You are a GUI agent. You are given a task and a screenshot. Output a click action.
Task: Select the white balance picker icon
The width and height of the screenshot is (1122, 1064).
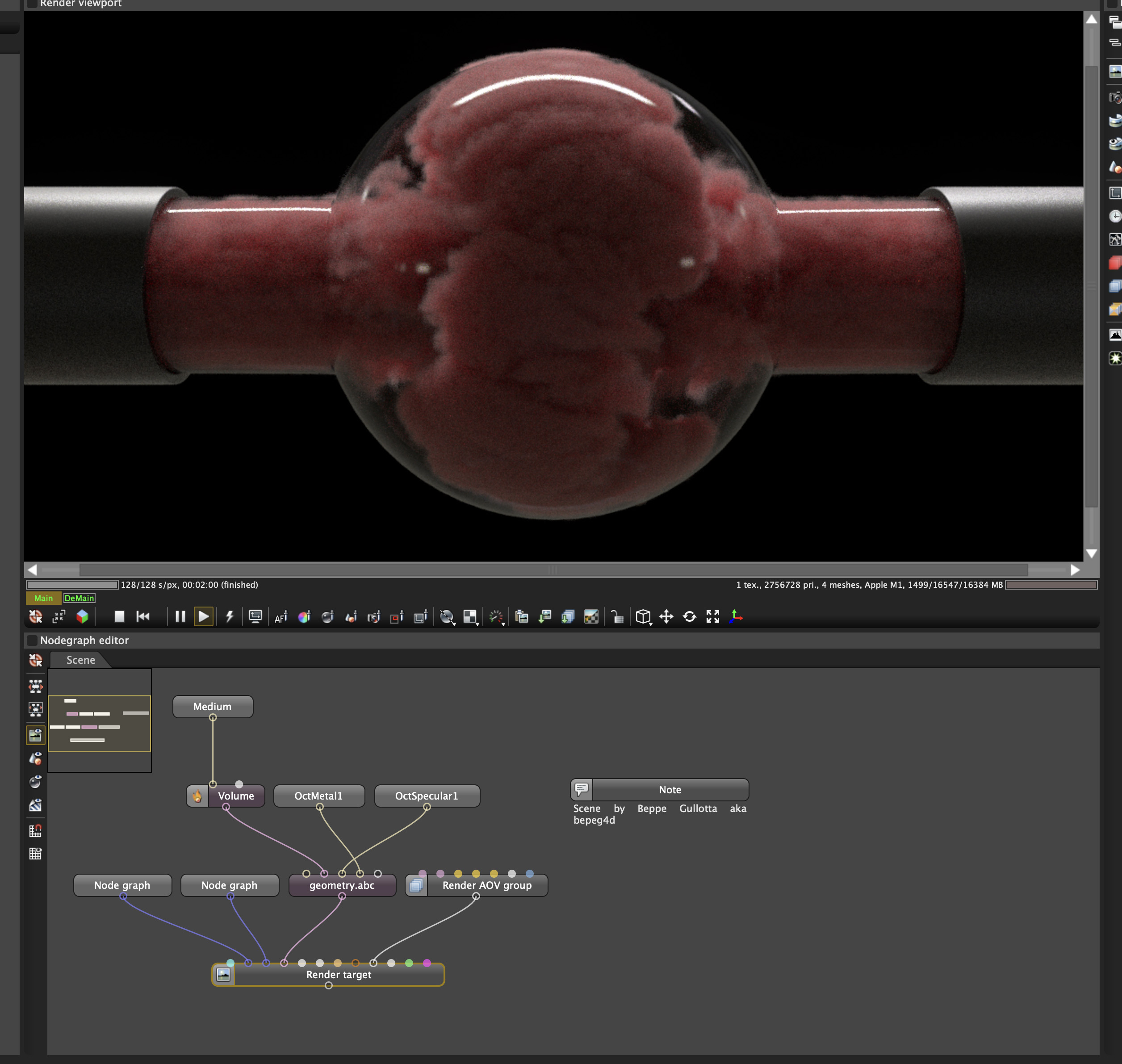click(x=305, y=617)
